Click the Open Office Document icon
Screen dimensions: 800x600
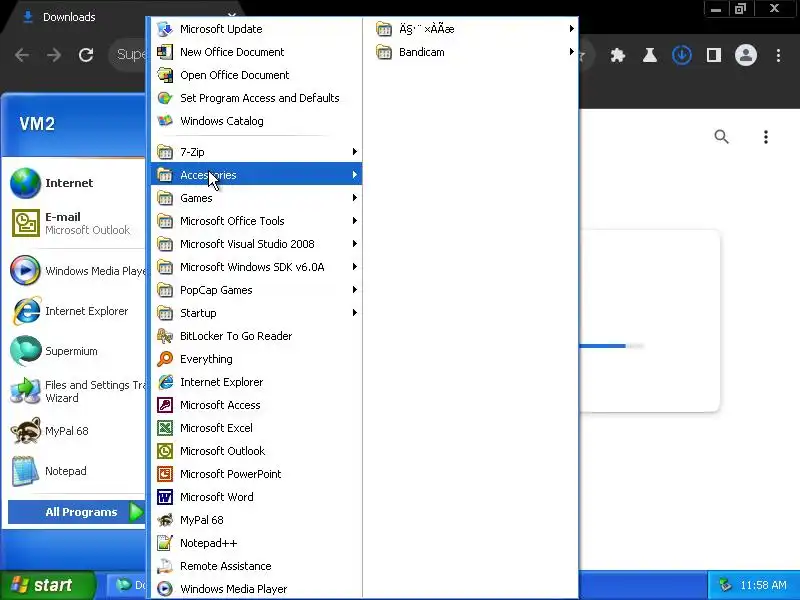click(x=165, y=75)
